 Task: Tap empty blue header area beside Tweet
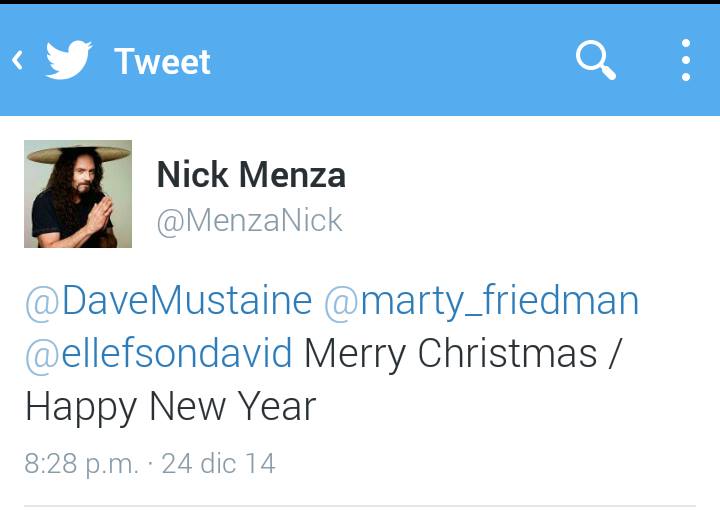[x=390, y=60]
